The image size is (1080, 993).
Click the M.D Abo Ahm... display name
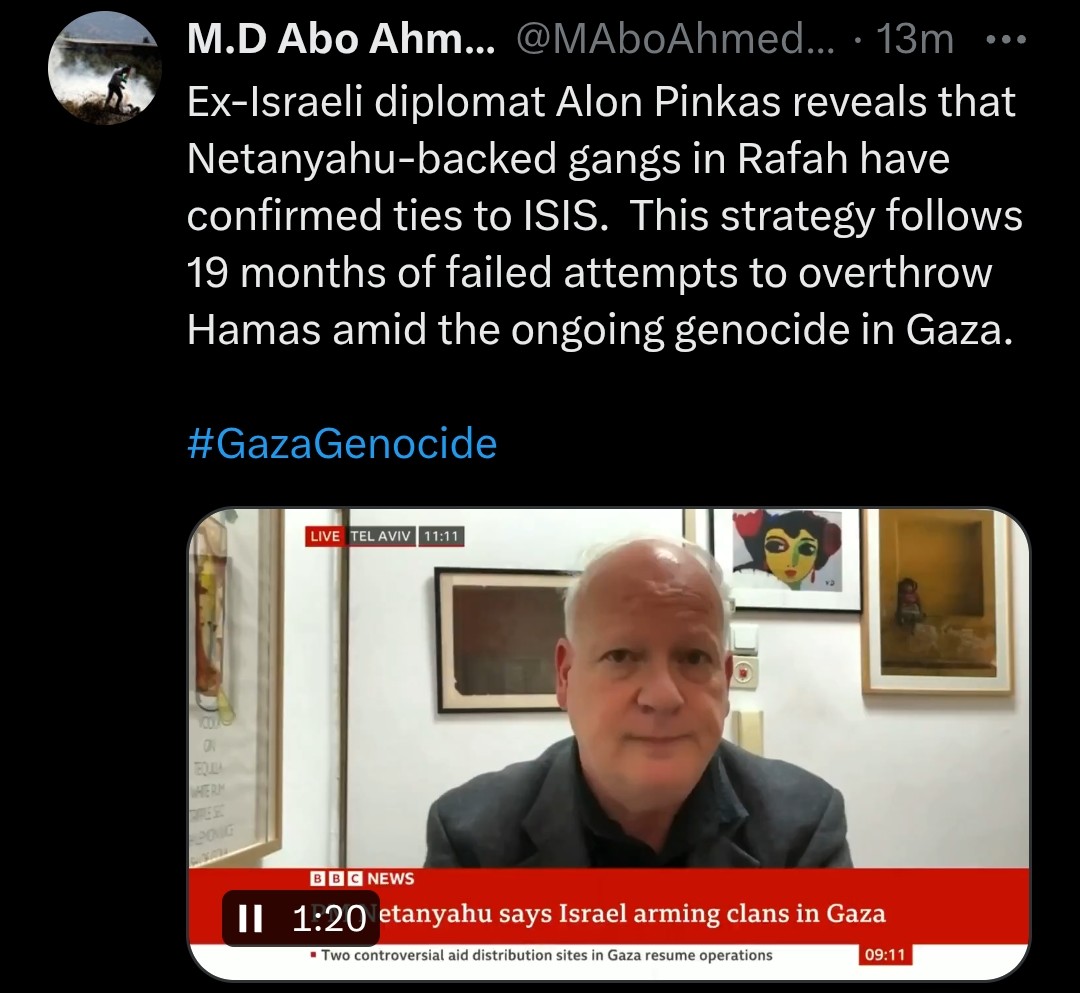click(341, 39)
